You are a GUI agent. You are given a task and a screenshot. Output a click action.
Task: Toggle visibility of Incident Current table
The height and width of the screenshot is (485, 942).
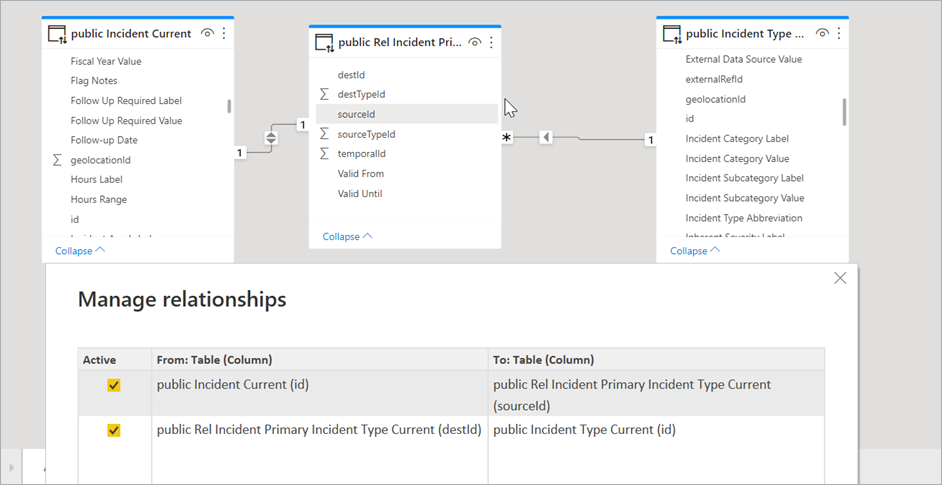(x=207, y=33)
